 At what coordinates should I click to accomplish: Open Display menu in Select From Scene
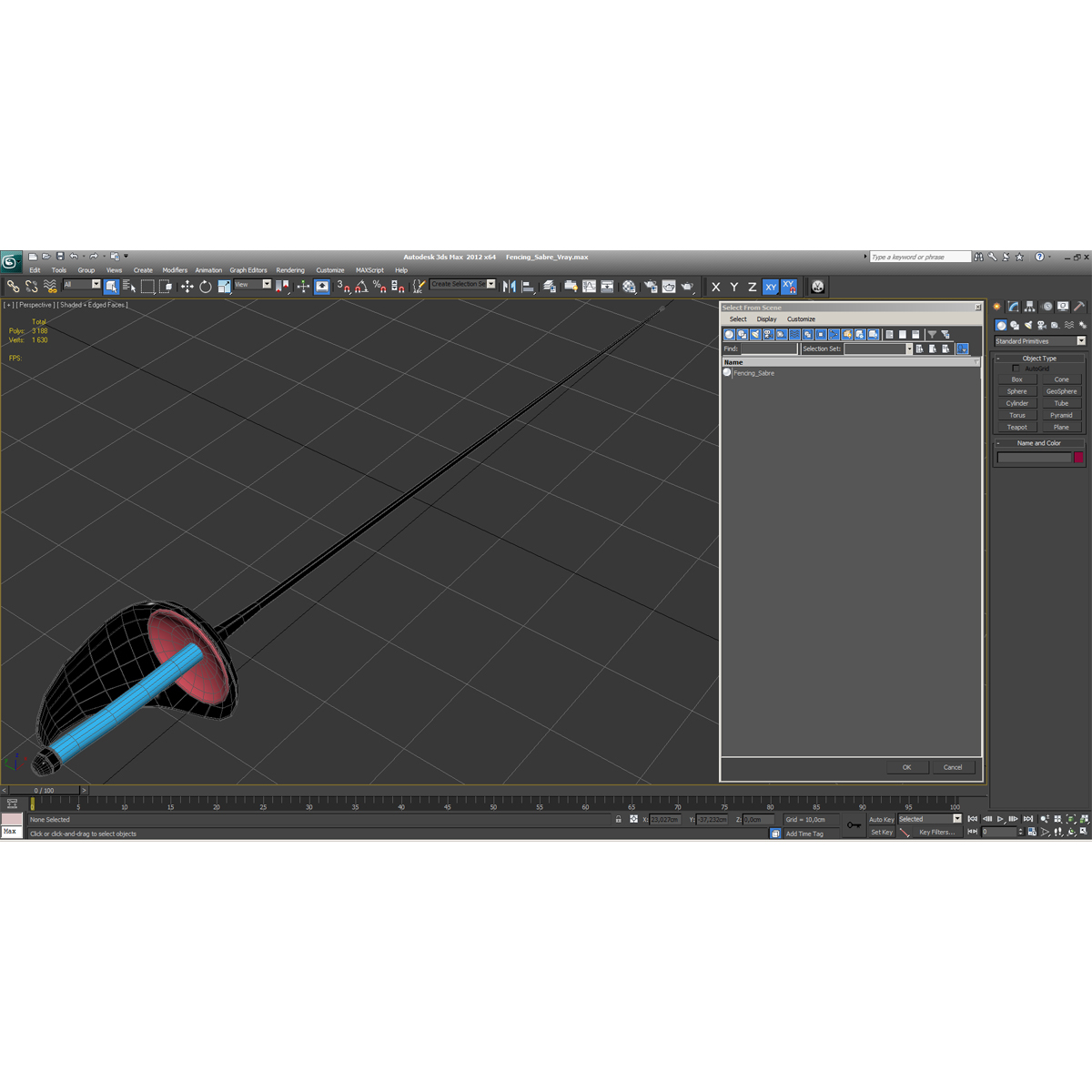point(766,319)
